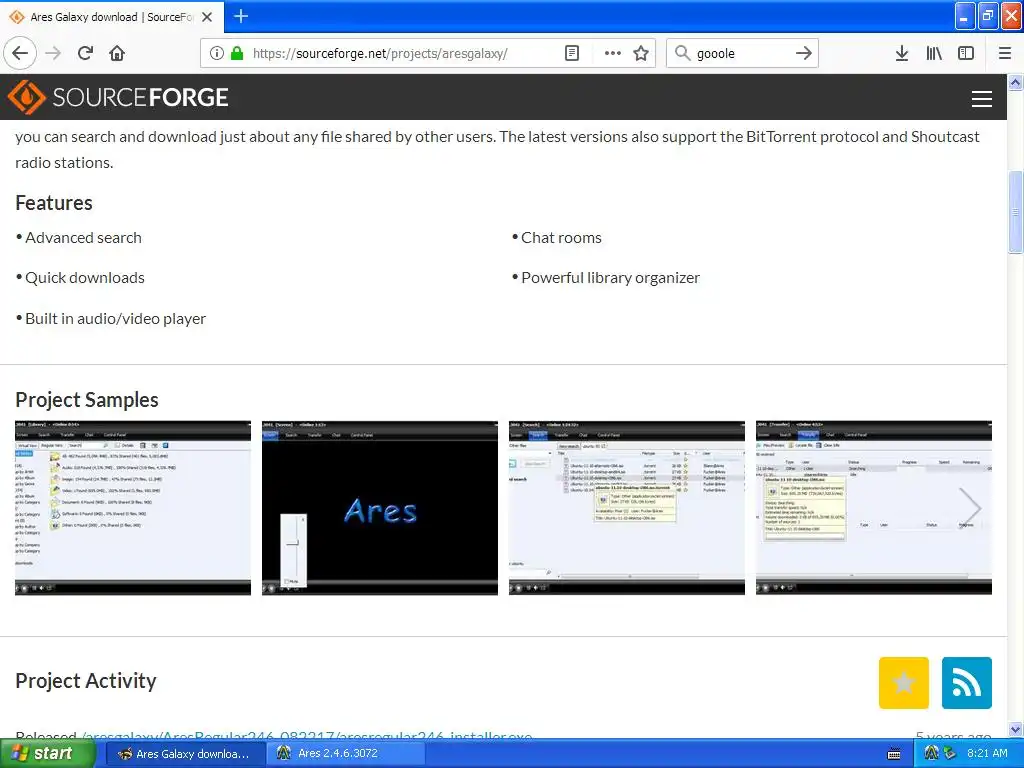1024x768 pixels.
Task: Click the Advanced search feature text
Action: pyautogui.click(x=83, y=238)
